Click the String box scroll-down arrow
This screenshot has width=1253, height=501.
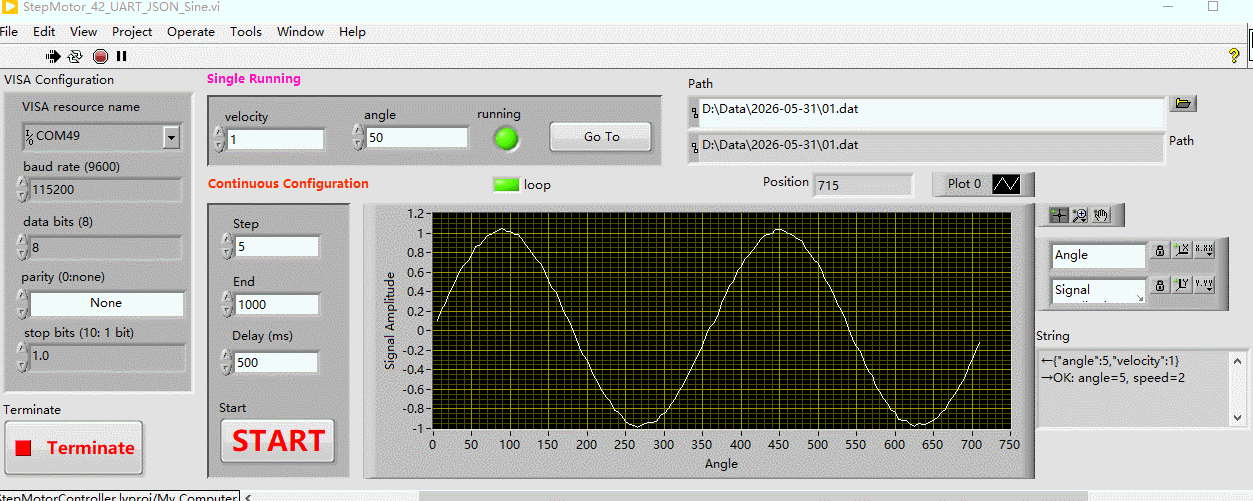1238,417
